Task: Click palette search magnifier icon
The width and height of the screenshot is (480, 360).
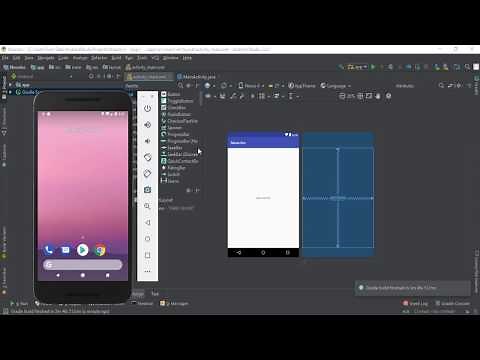Action: pos(180,86)
